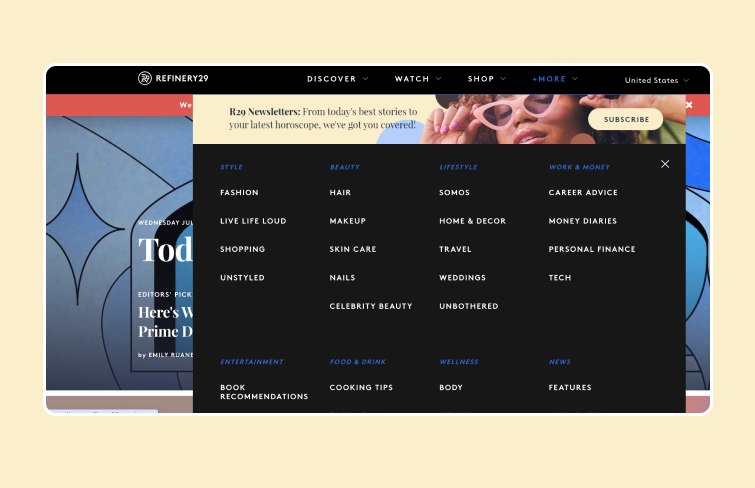Image resolution: width=755 pixels, height=488 pixels.
Task: Go to Celebrity Beauty section
Action: (x=371, y=306)
